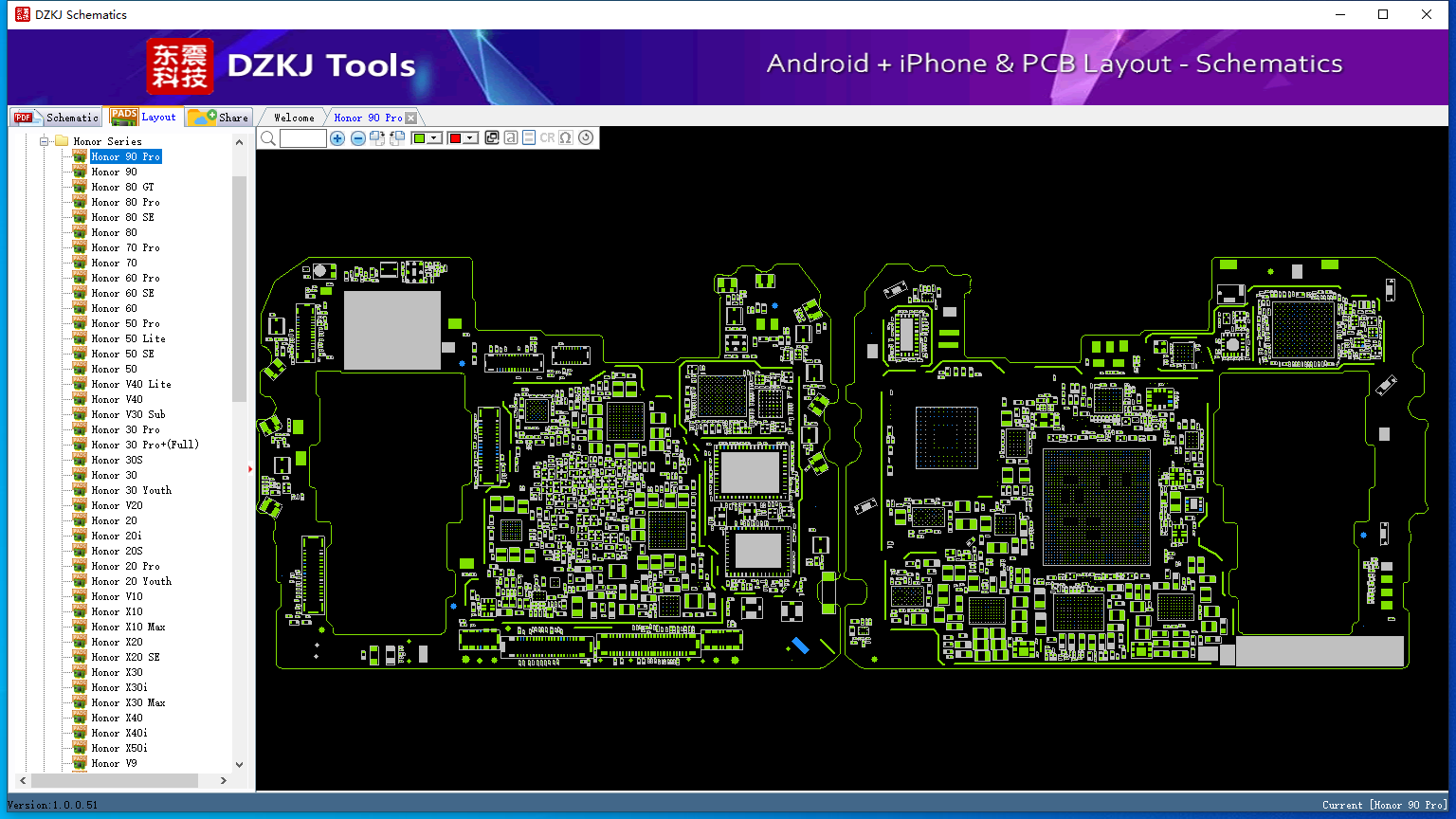1456x819 pixels.
Task: Open Honor 50 Lite layout
Action: pos(128,338)
